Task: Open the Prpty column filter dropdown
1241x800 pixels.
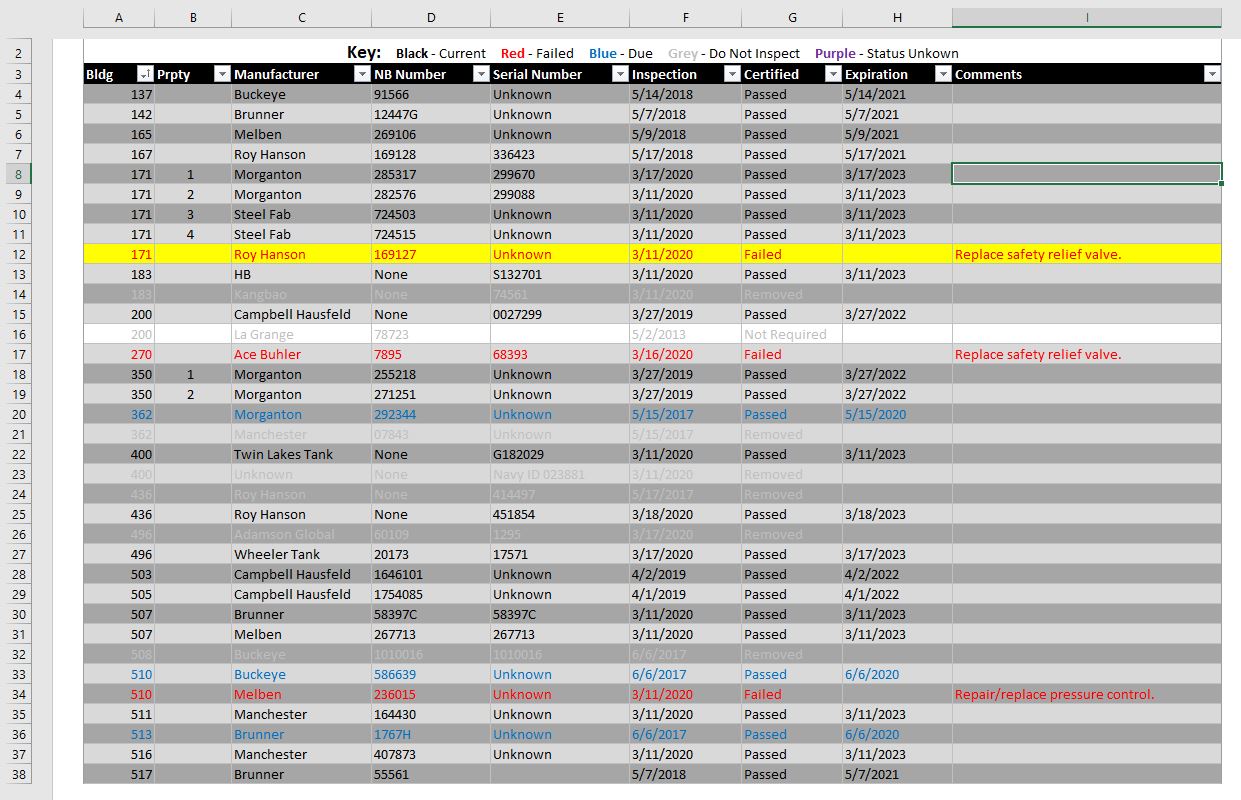Action: [222, 74]
